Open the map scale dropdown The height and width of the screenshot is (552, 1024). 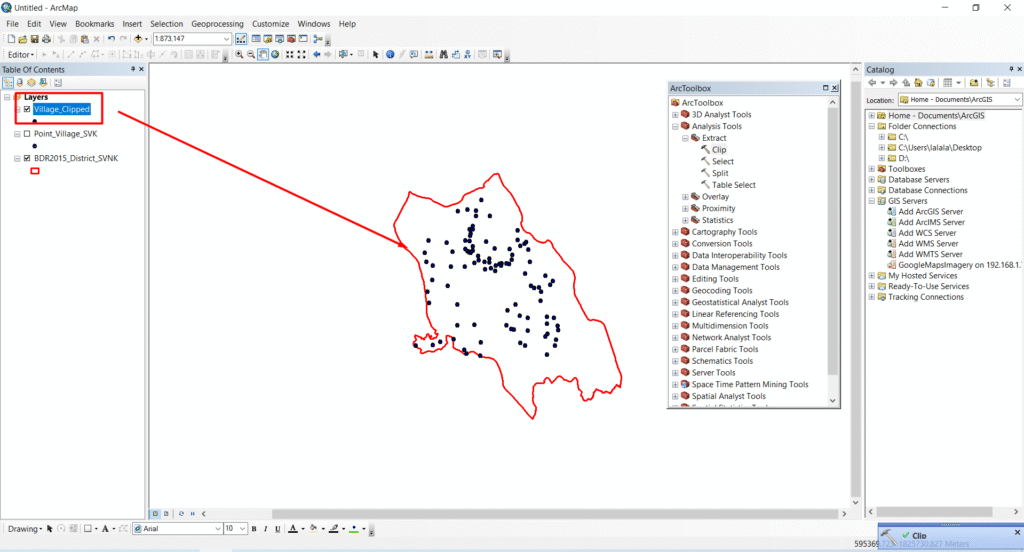(226, 39)
